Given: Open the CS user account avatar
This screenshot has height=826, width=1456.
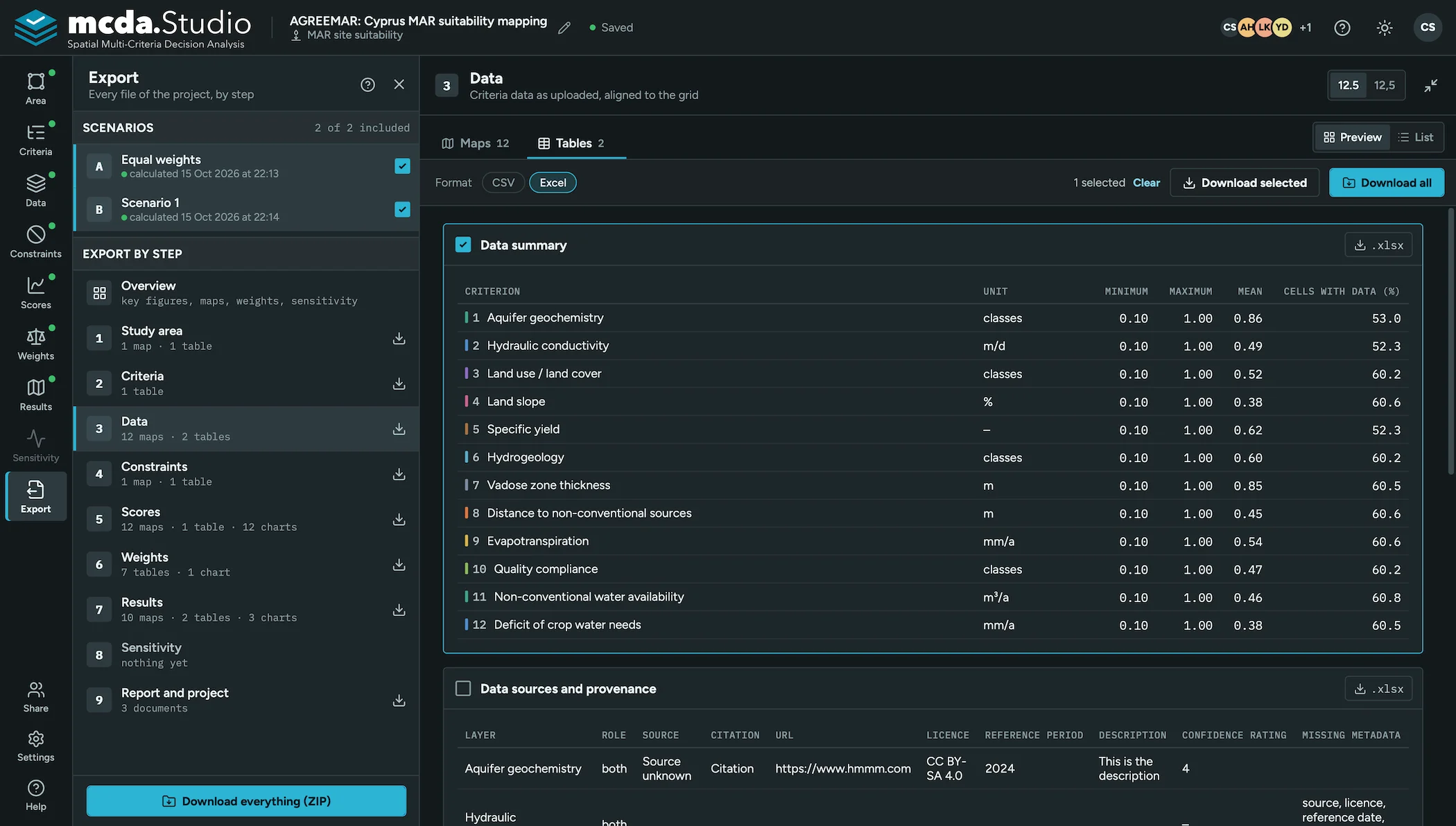Looking at the screenshot, I should tap(1428, 28).
